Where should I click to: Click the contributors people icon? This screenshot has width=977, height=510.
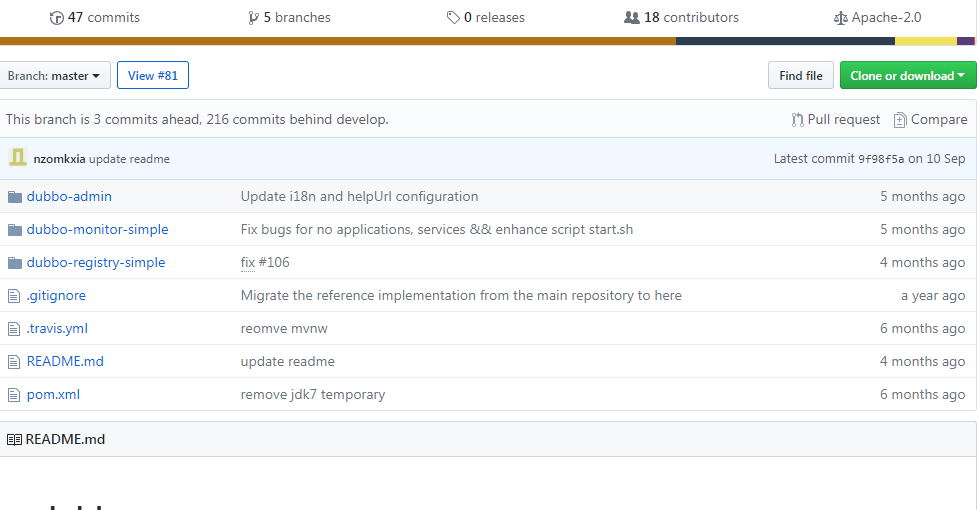tap(632, 18)
